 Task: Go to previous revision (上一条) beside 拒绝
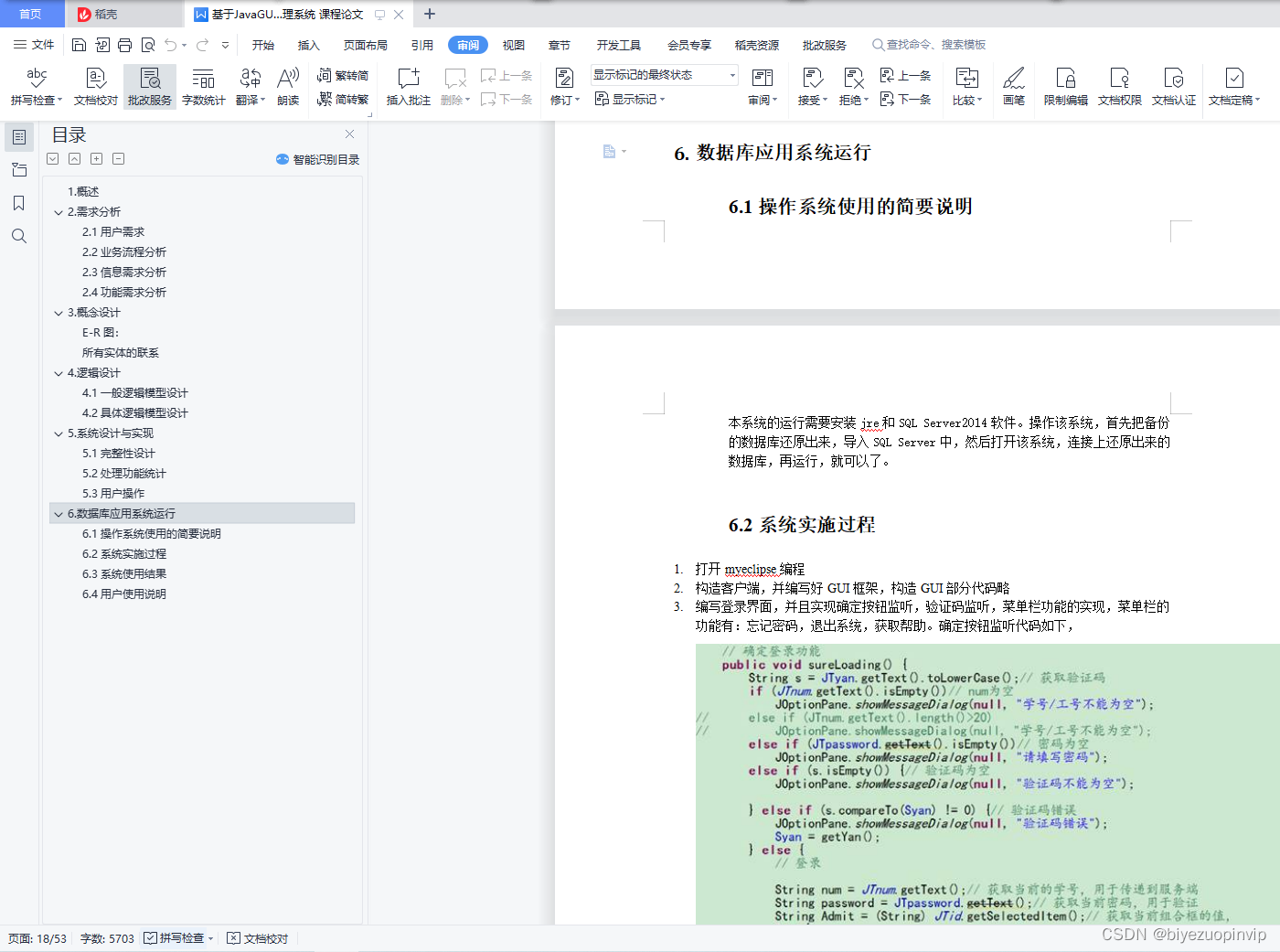905,76
